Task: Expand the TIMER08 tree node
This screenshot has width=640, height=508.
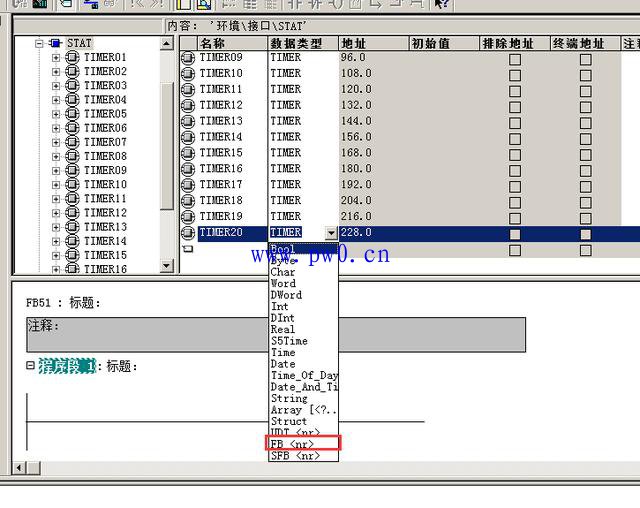Action: (x=56, y=157)
